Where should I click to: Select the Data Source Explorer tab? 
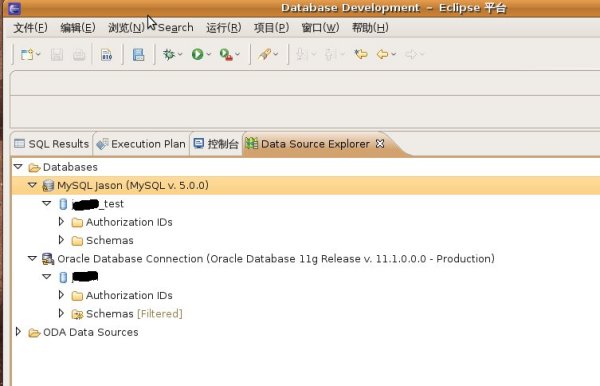coord(315,144)
